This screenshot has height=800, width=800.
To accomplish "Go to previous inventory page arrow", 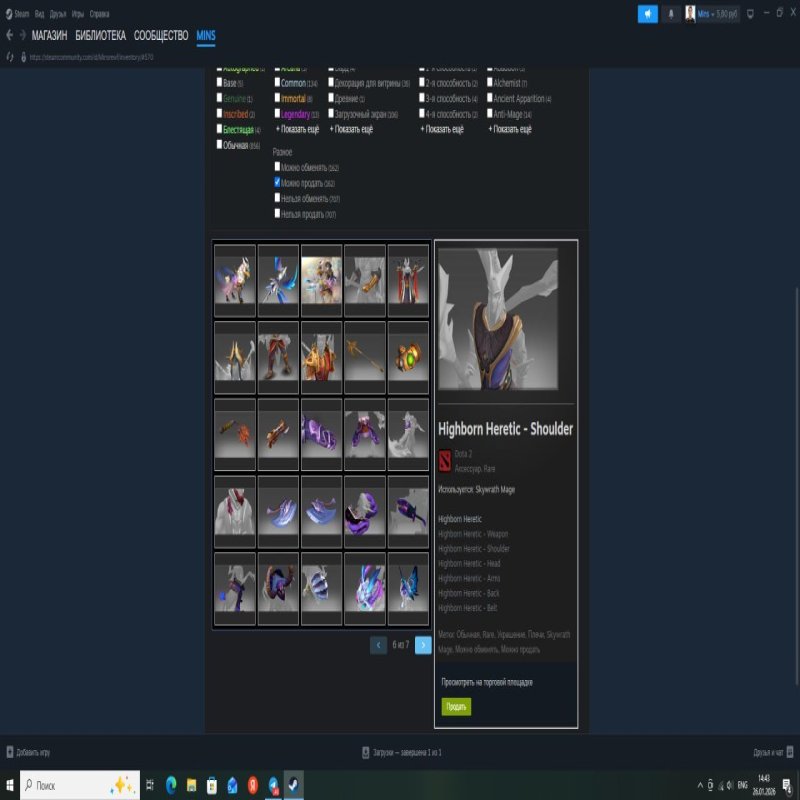I will (x=378, y=645).
